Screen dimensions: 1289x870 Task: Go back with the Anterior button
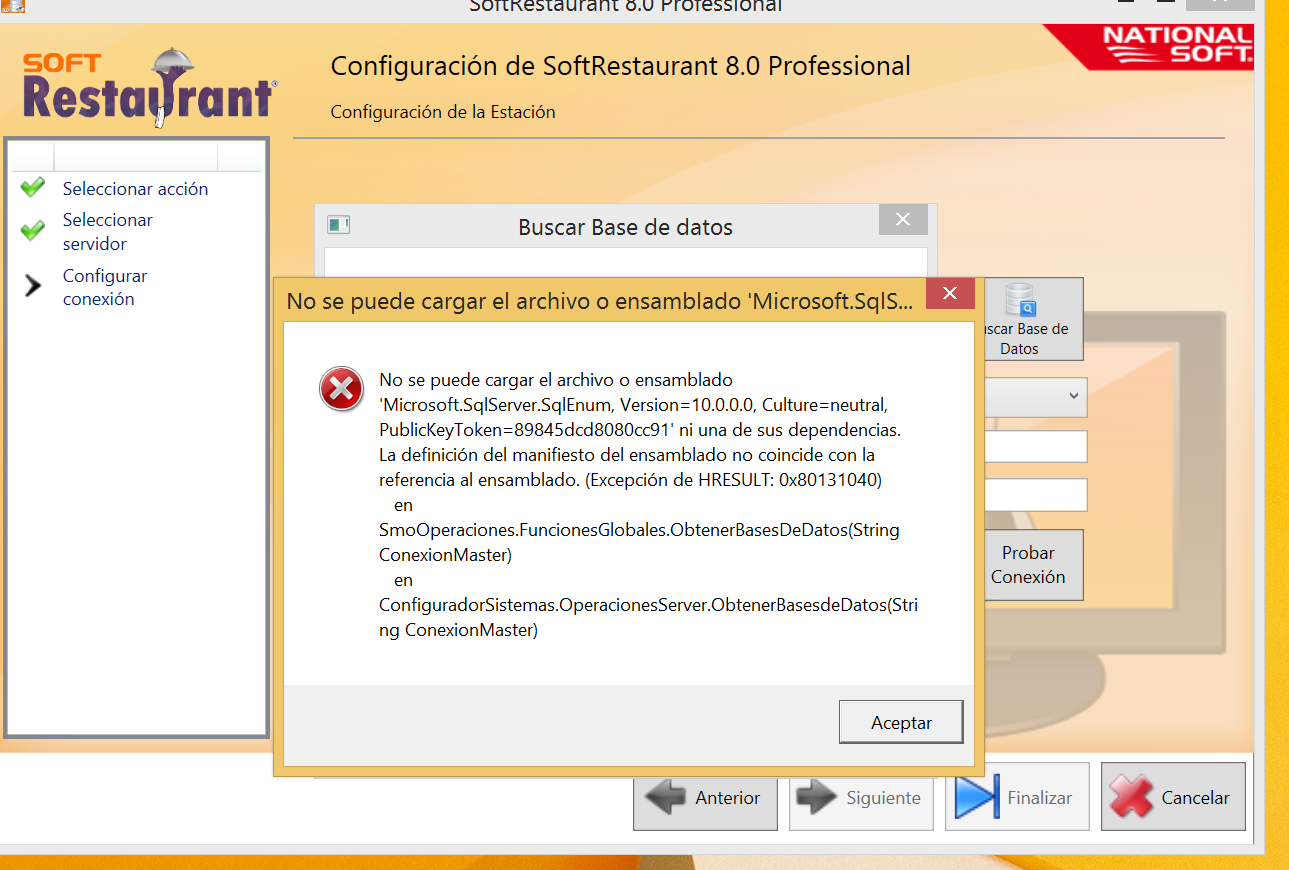(705, 797)
